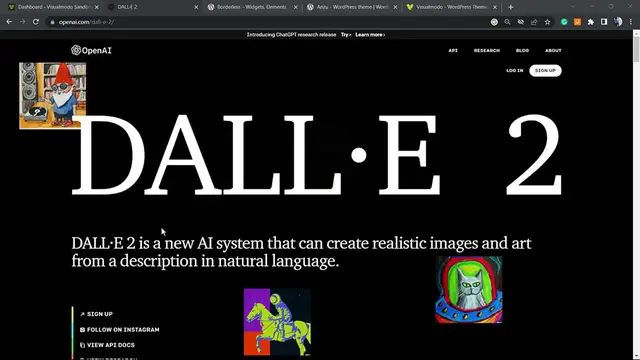The height and width of the screenshot is (360, 640).
Task: Close the DALL·E 2 tab
Action: pyautogui.click(x=196, y=7)
